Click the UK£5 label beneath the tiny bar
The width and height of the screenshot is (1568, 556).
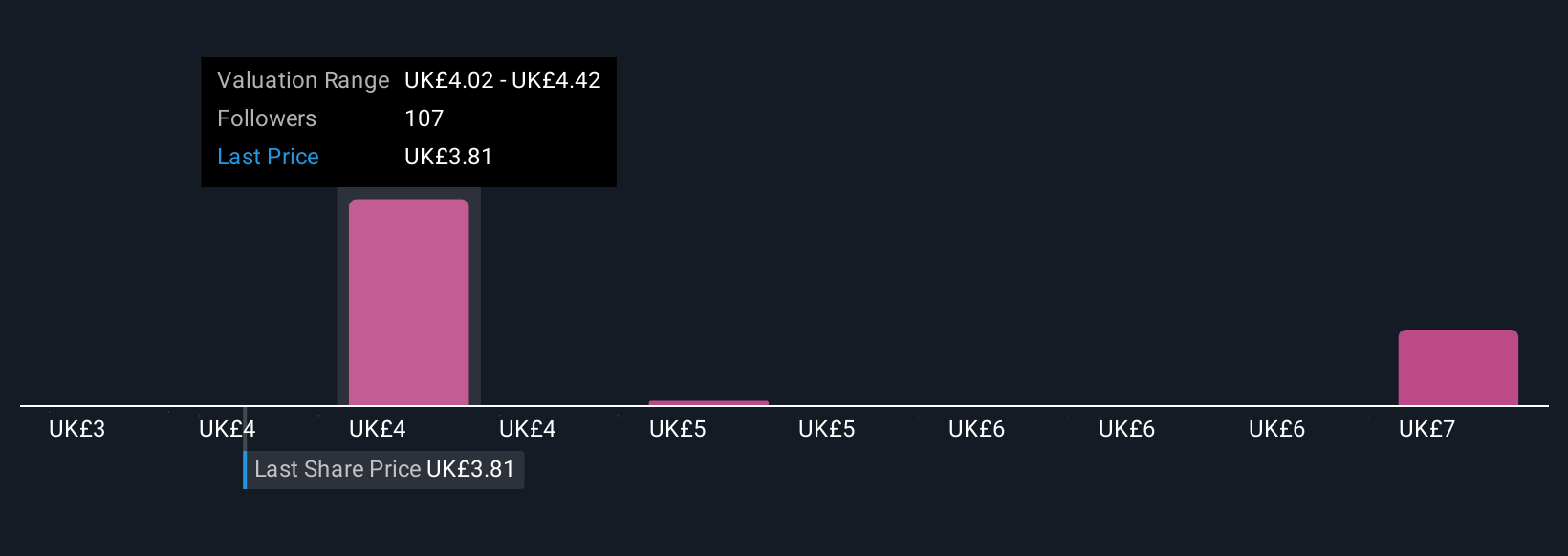point(678,429)
